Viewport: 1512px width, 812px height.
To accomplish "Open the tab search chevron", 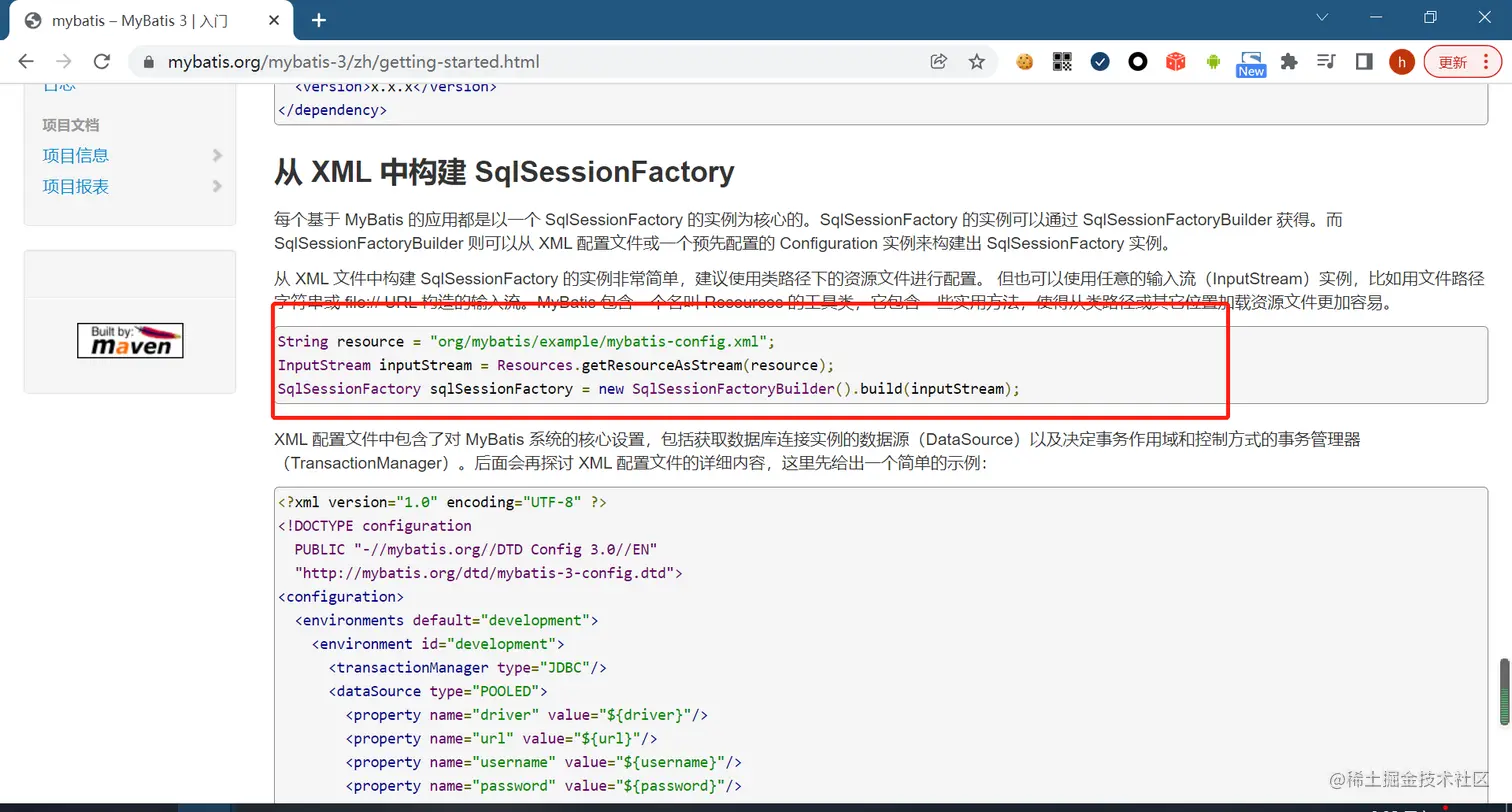I will [x=1322, y=17].
